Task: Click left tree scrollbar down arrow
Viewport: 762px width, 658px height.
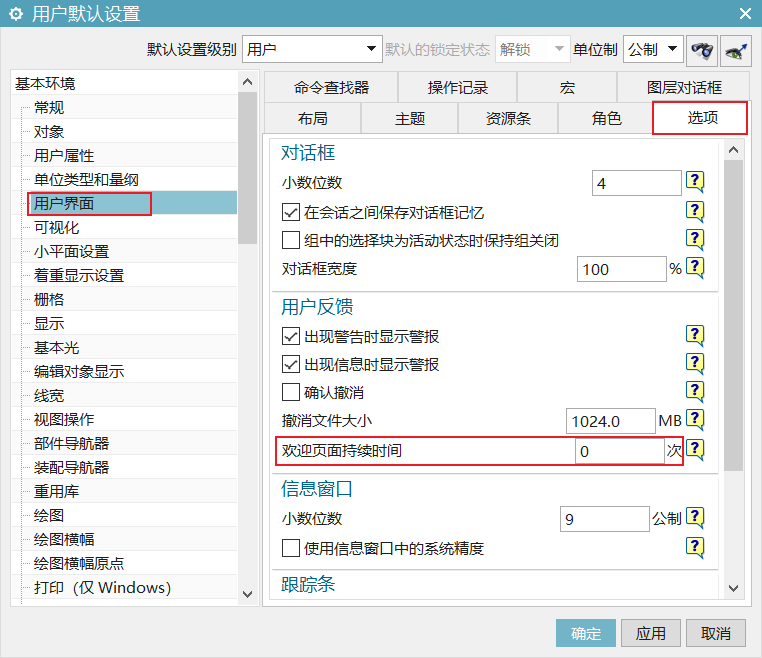Action: coord(247,594)
